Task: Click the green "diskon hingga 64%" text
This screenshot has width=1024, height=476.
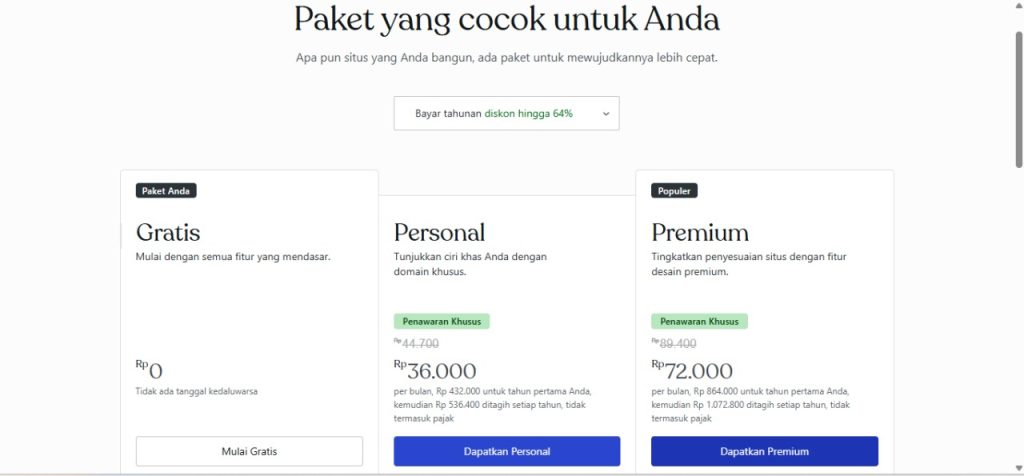Action: coord(528,114)
